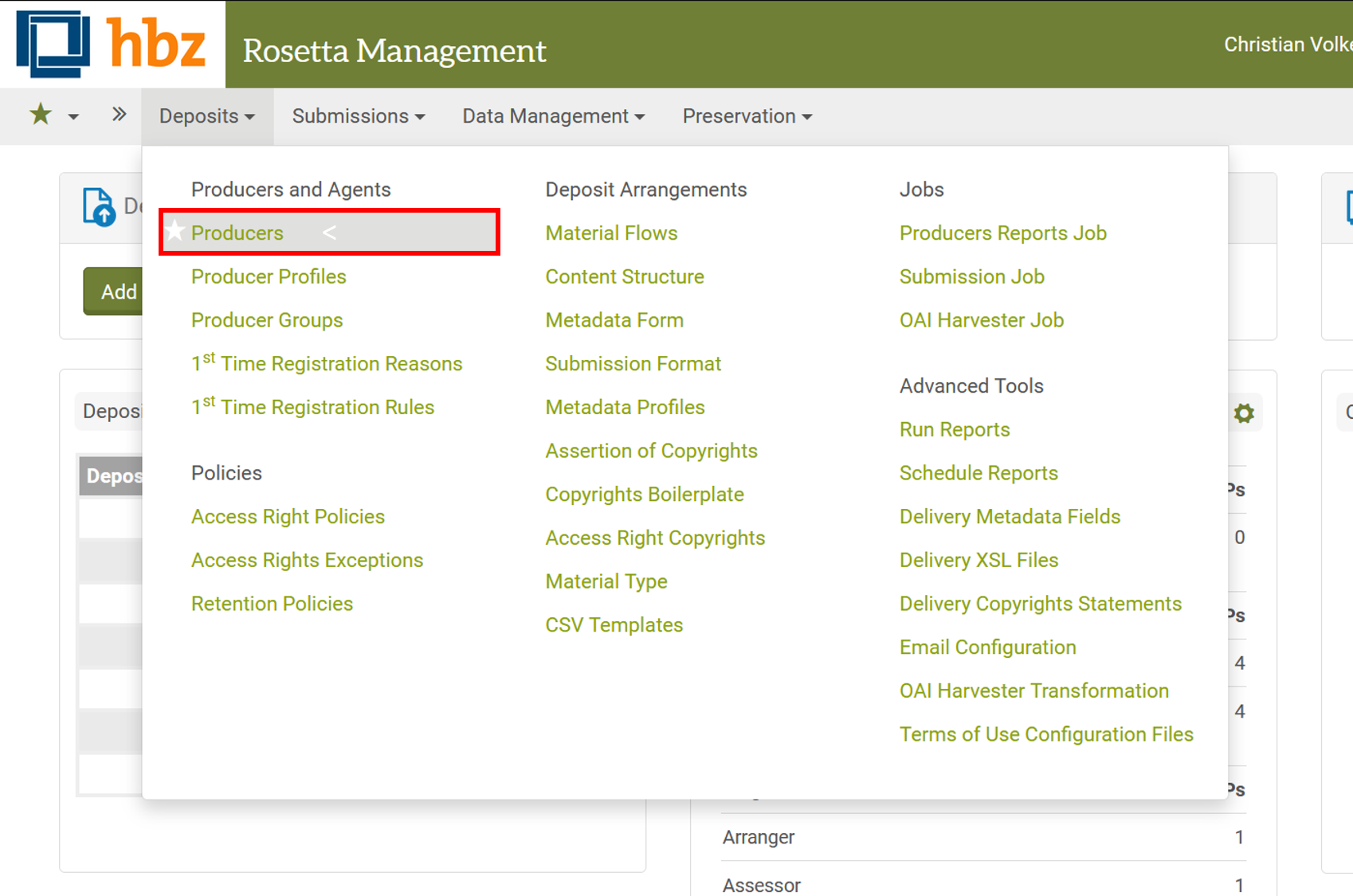Open the Preservation menu
This screenshot has width=1353, height=896.
[x=747, y=116]
